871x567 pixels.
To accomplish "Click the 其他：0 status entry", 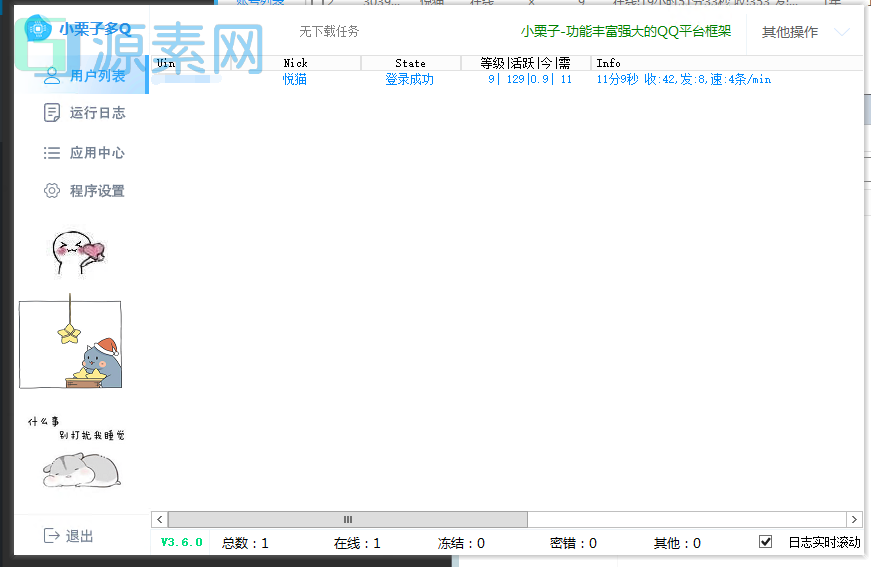I will [x=677, y=543].
